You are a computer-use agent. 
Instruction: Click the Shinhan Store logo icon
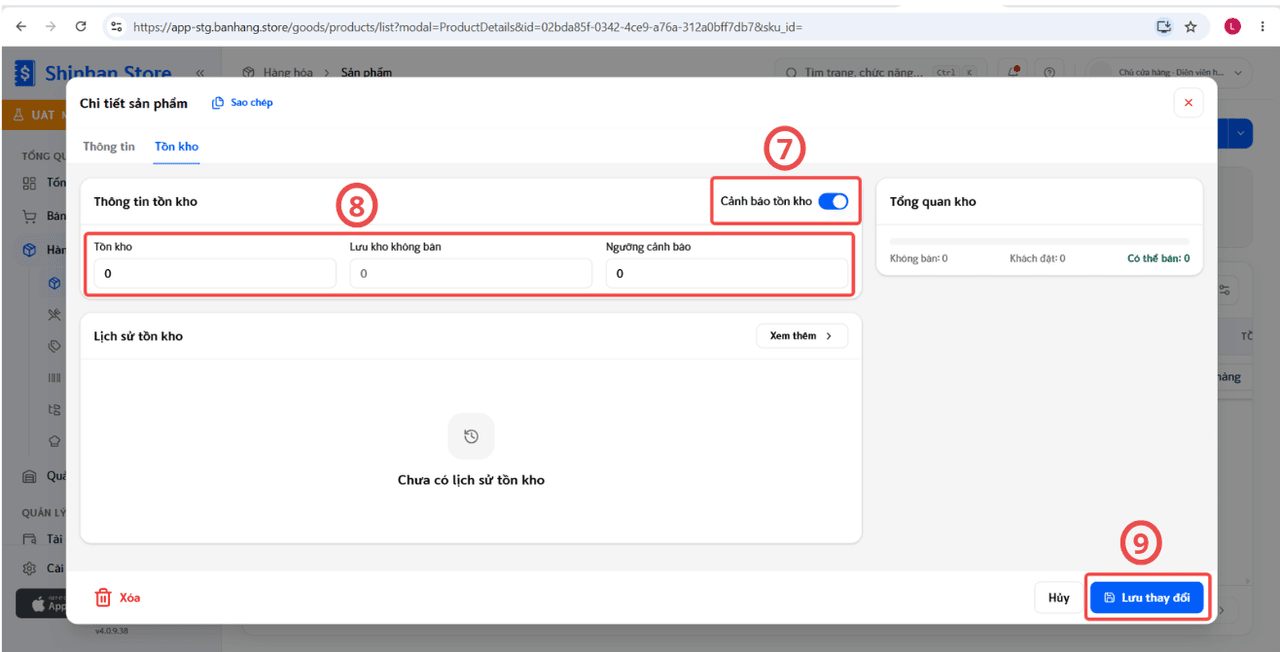(x=24, y=73)
